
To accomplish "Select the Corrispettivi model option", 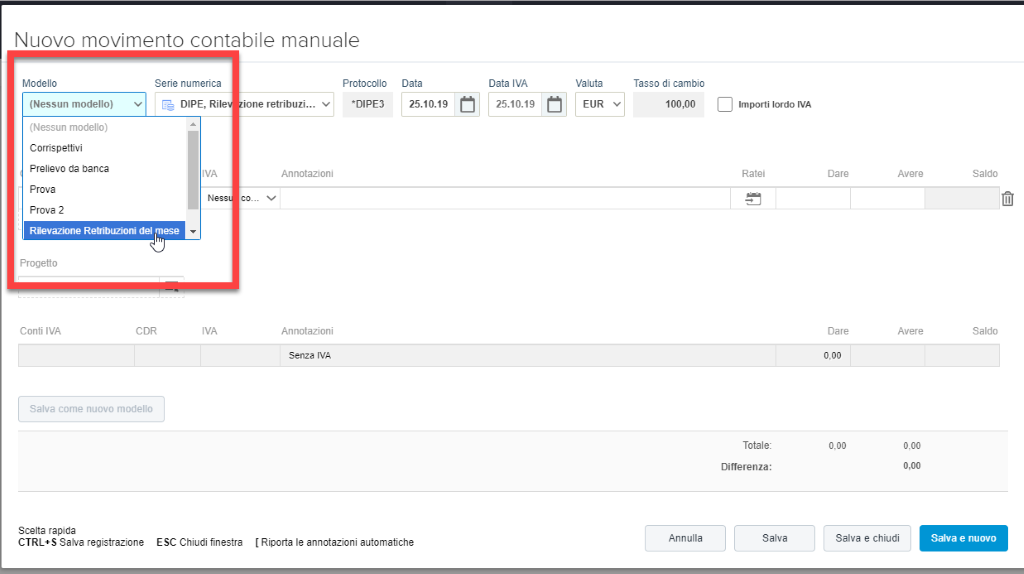I will click(56, 147).
